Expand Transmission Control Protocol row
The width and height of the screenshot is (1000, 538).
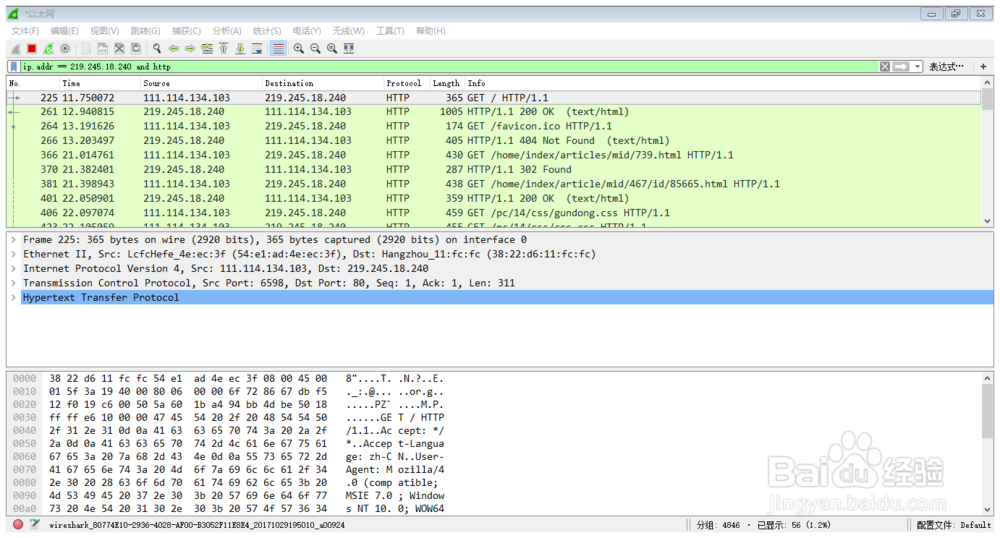click(x=13, y=283)
